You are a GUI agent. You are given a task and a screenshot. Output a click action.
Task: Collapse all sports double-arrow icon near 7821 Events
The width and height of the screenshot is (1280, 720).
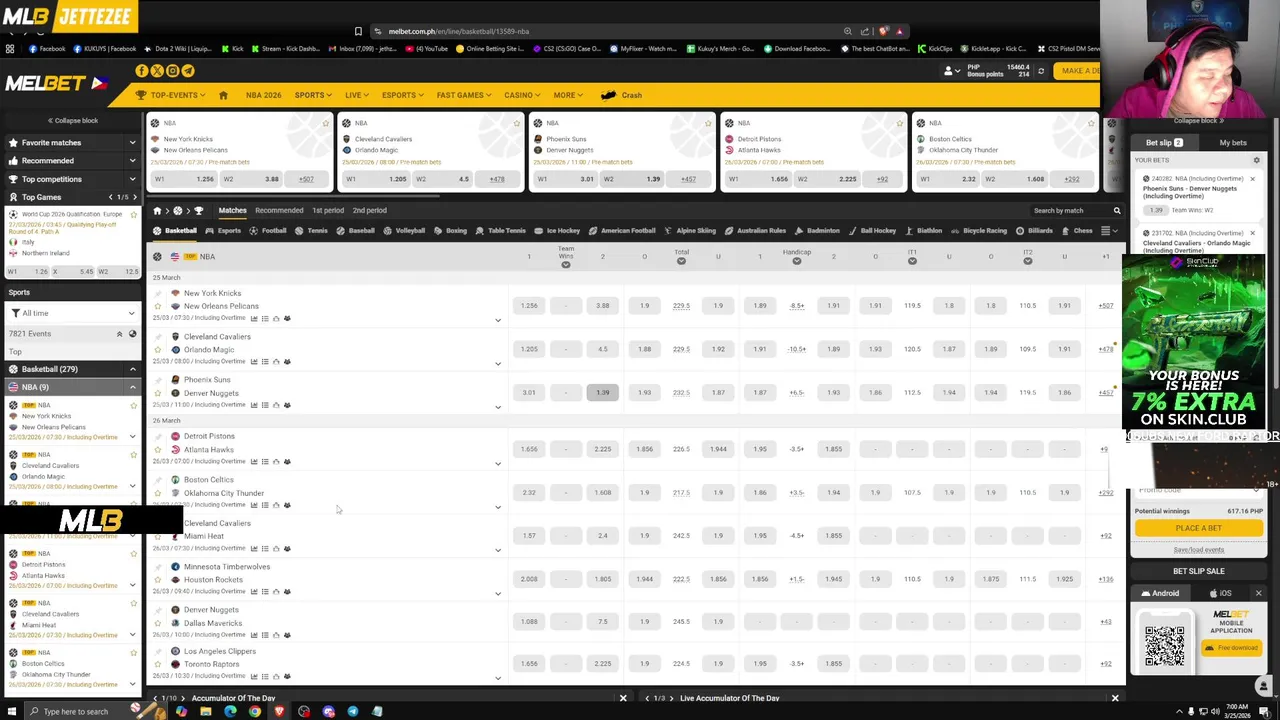tap(119, 334)
